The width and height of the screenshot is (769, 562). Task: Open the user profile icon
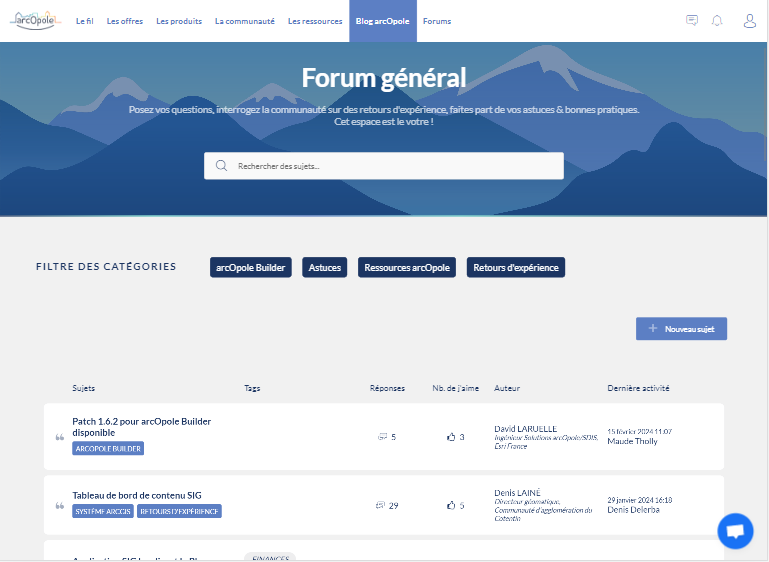pyautogui.click(x=749, y=21)
